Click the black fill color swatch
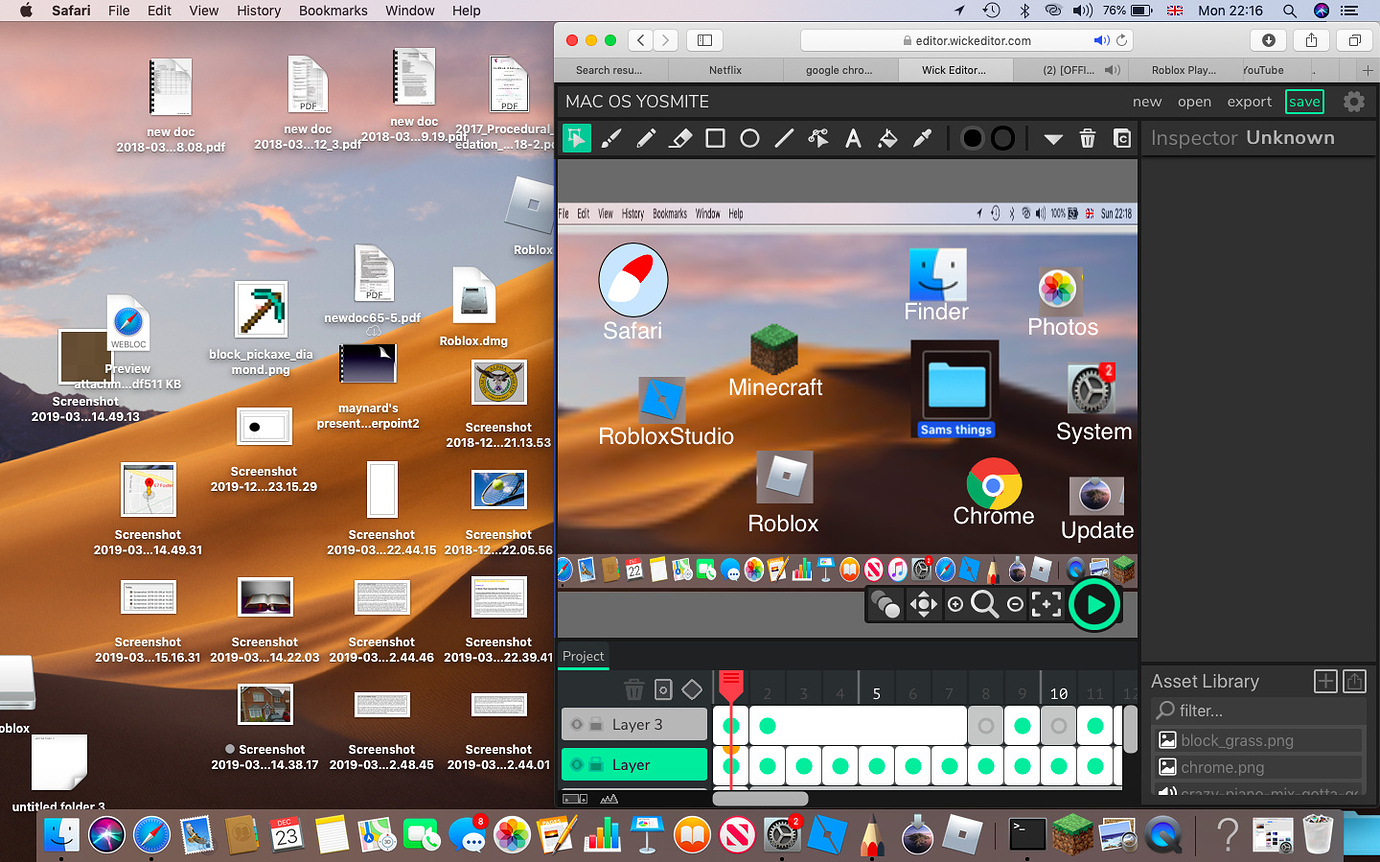Image resolution: width=1380 pixels, height=862 pixels. click(971, 138)
